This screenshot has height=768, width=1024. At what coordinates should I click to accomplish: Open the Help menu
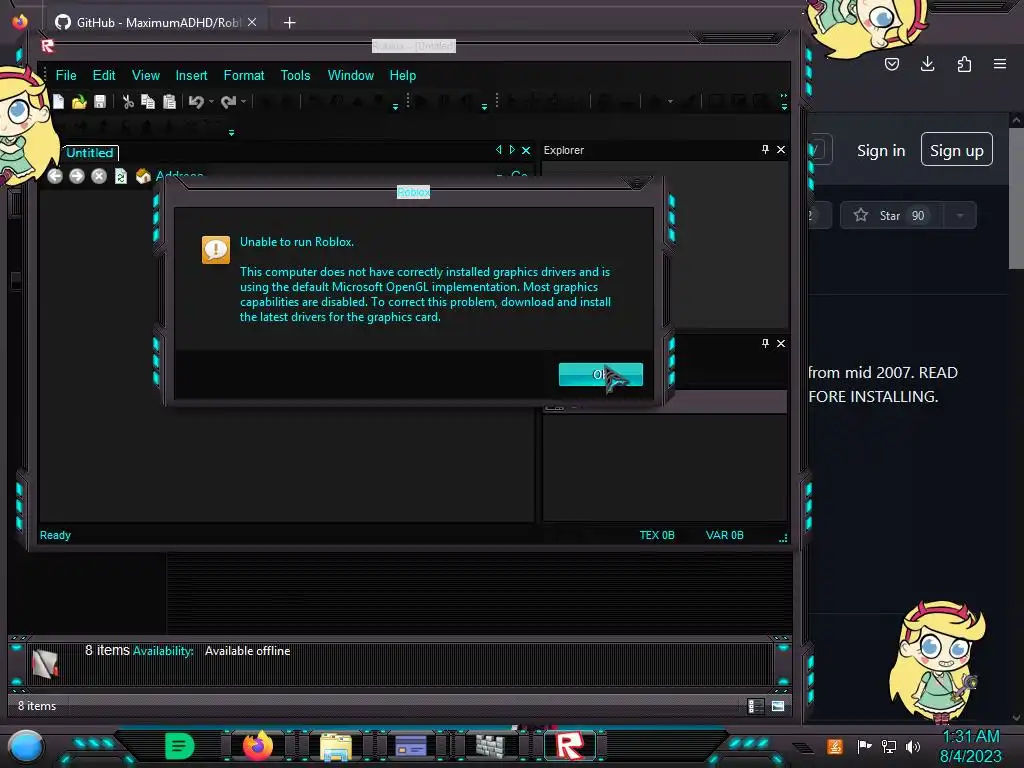click(x=402, y=75)
